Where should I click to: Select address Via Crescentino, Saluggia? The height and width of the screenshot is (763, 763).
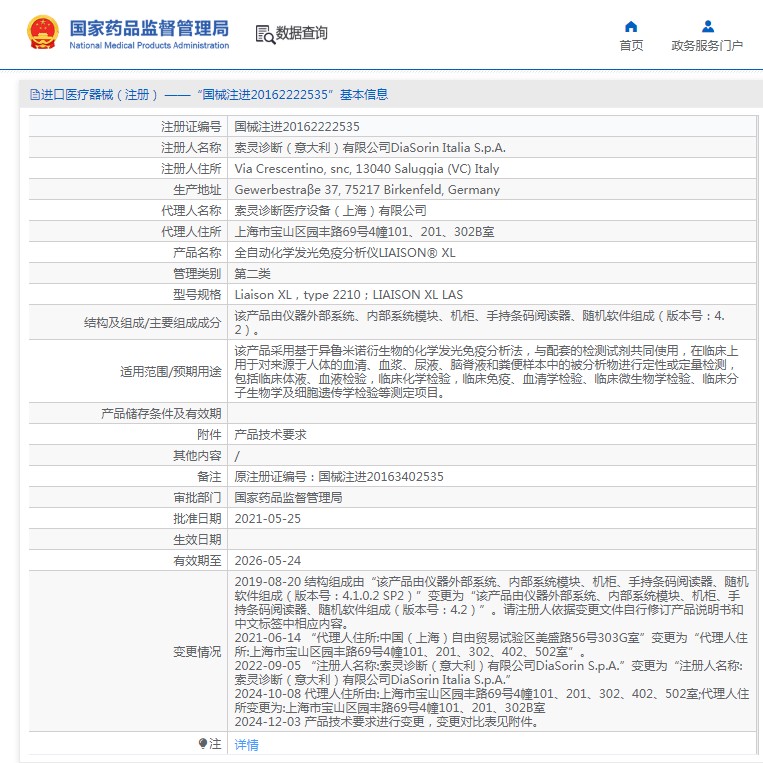pyautogui.click(x=367, y=169)
